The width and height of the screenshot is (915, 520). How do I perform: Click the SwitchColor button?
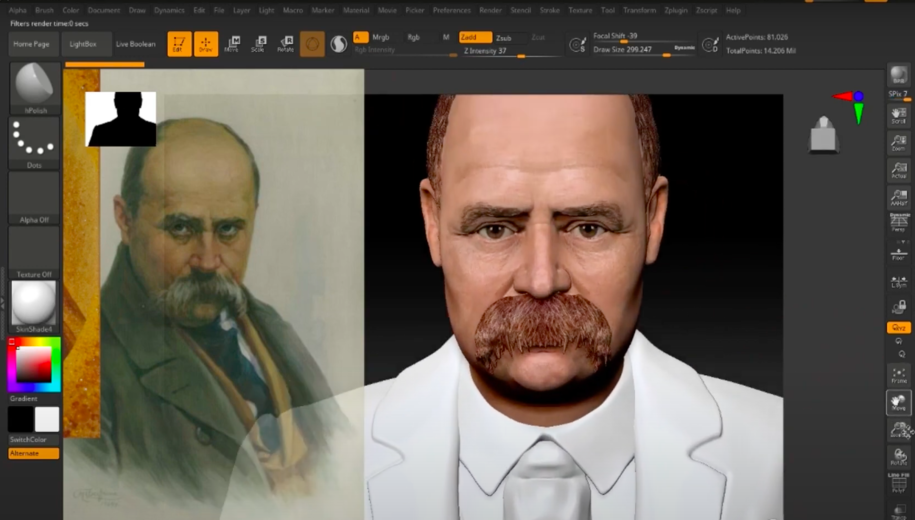click(x=27, y=439)
